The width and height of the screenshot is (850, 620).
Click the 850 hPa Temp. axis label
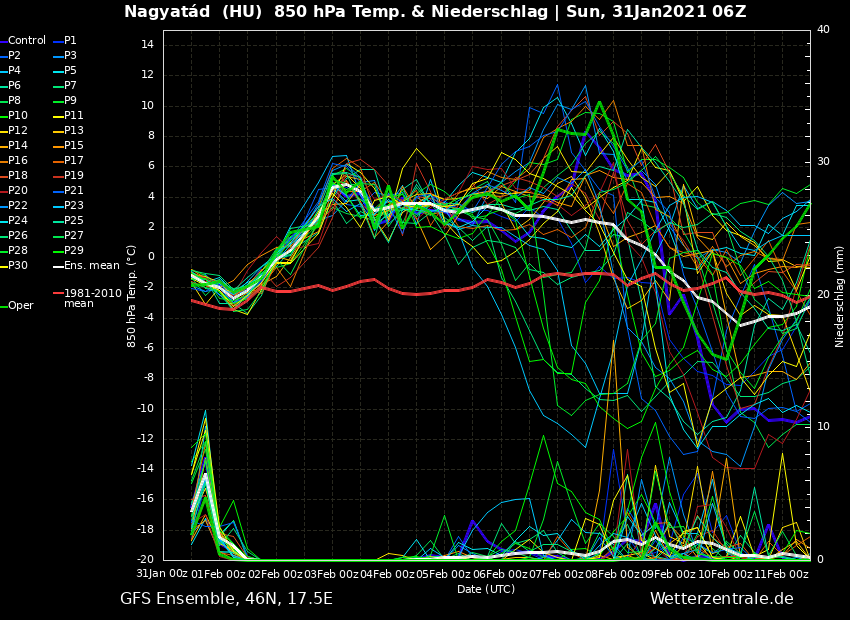click(132, 295)
